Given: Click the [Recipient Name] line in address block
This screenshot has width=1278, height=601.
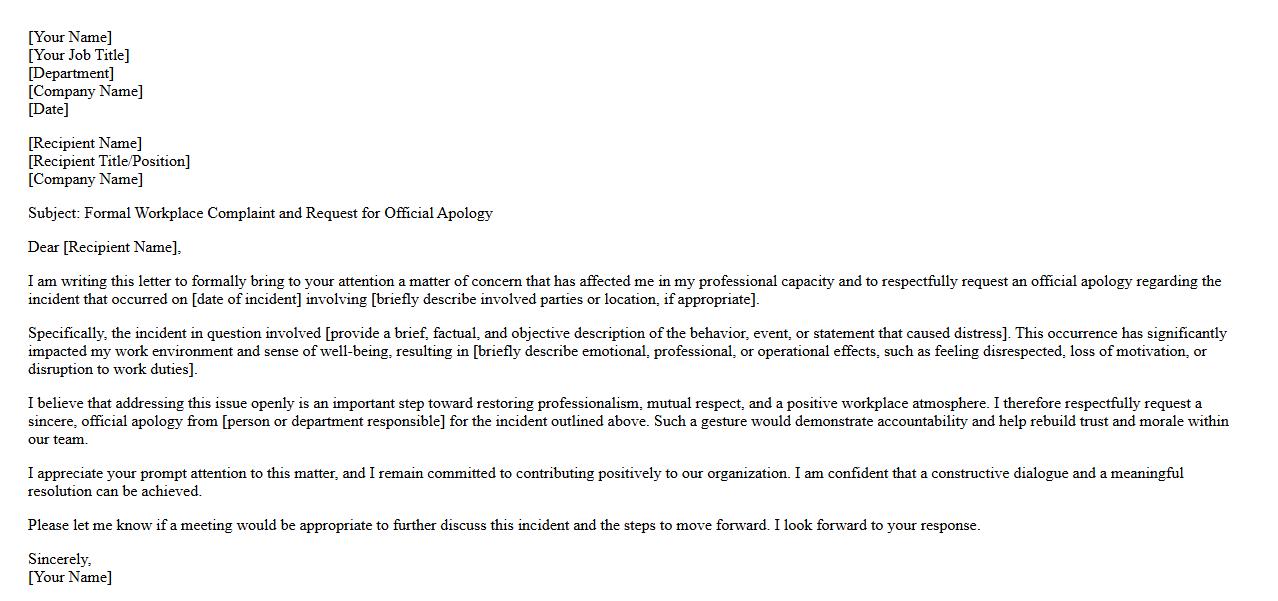Looking at the screenshot, I should [85, 143].
